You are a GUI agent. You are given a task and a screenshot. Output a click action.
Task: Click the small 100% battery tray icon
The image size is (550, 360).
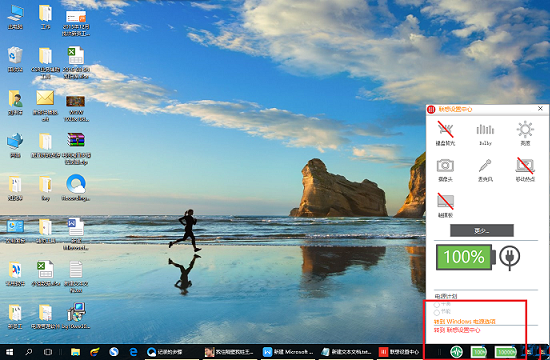478,352
